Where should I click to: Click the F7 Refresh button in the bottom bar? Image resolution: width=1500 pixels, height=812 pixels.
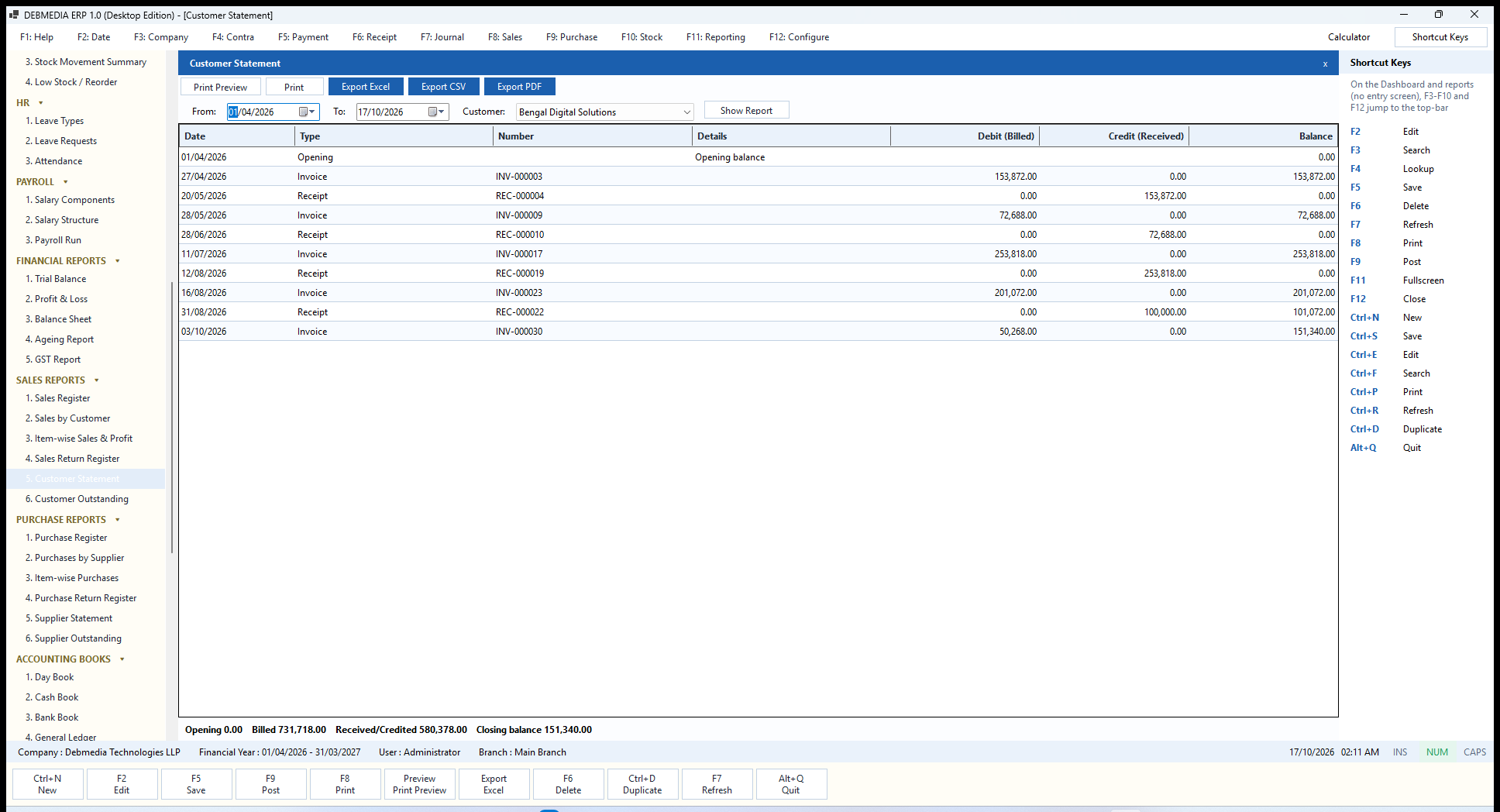717,784
